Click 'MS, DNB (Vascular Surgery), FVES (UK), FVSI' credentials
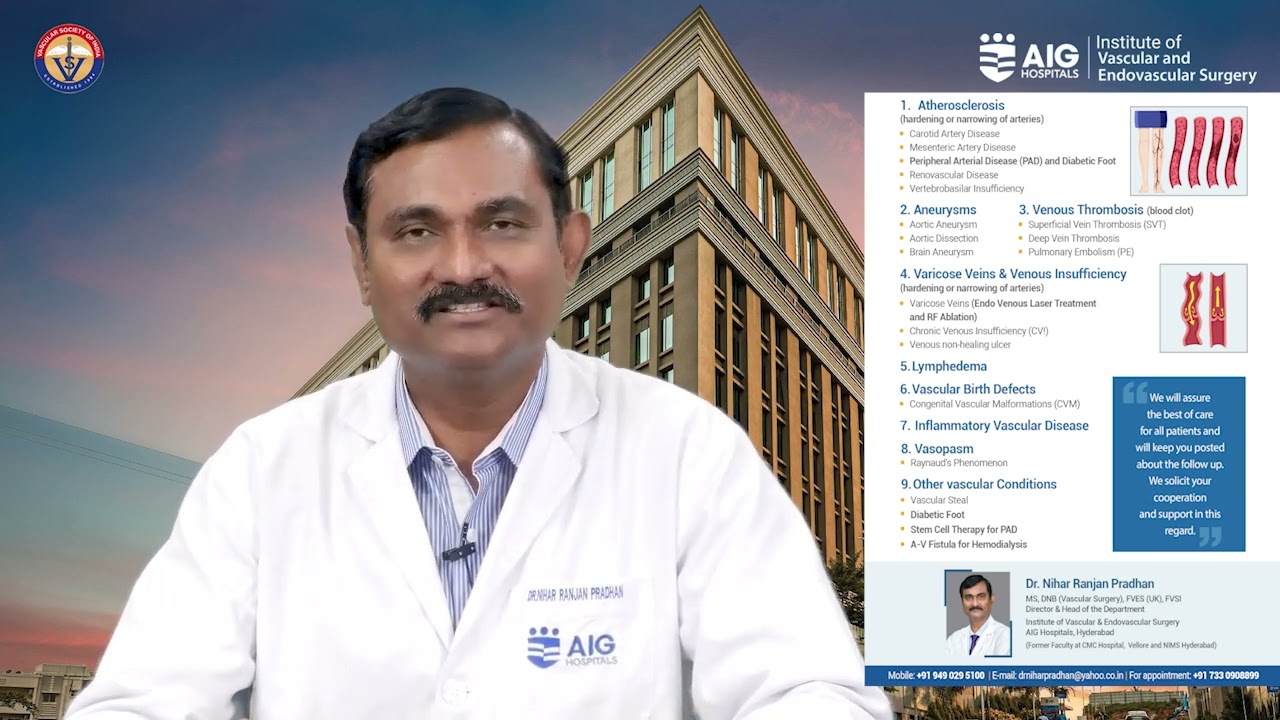 1103,599
